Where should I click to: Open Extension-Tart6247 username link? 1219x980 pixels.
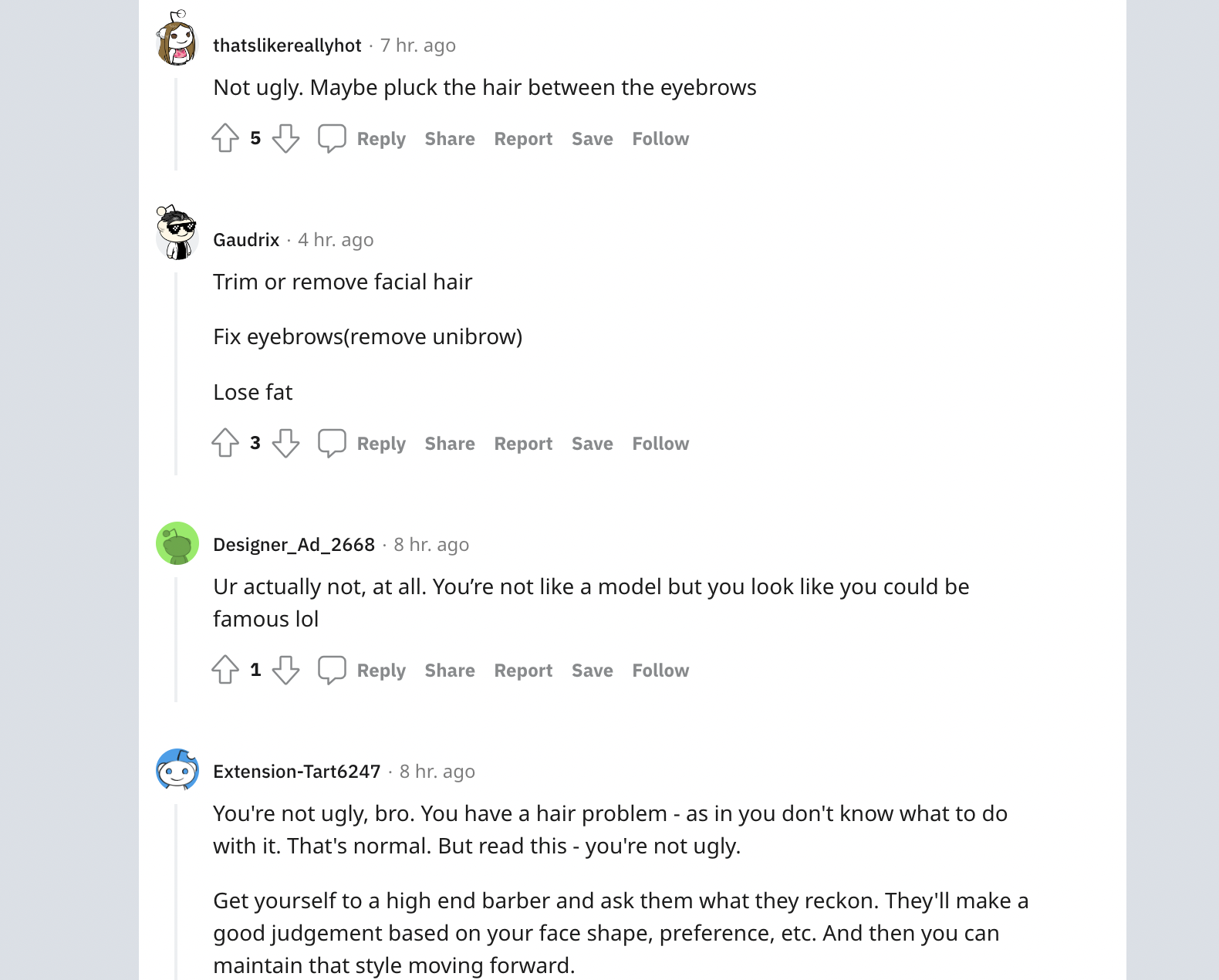click(297, 772)
